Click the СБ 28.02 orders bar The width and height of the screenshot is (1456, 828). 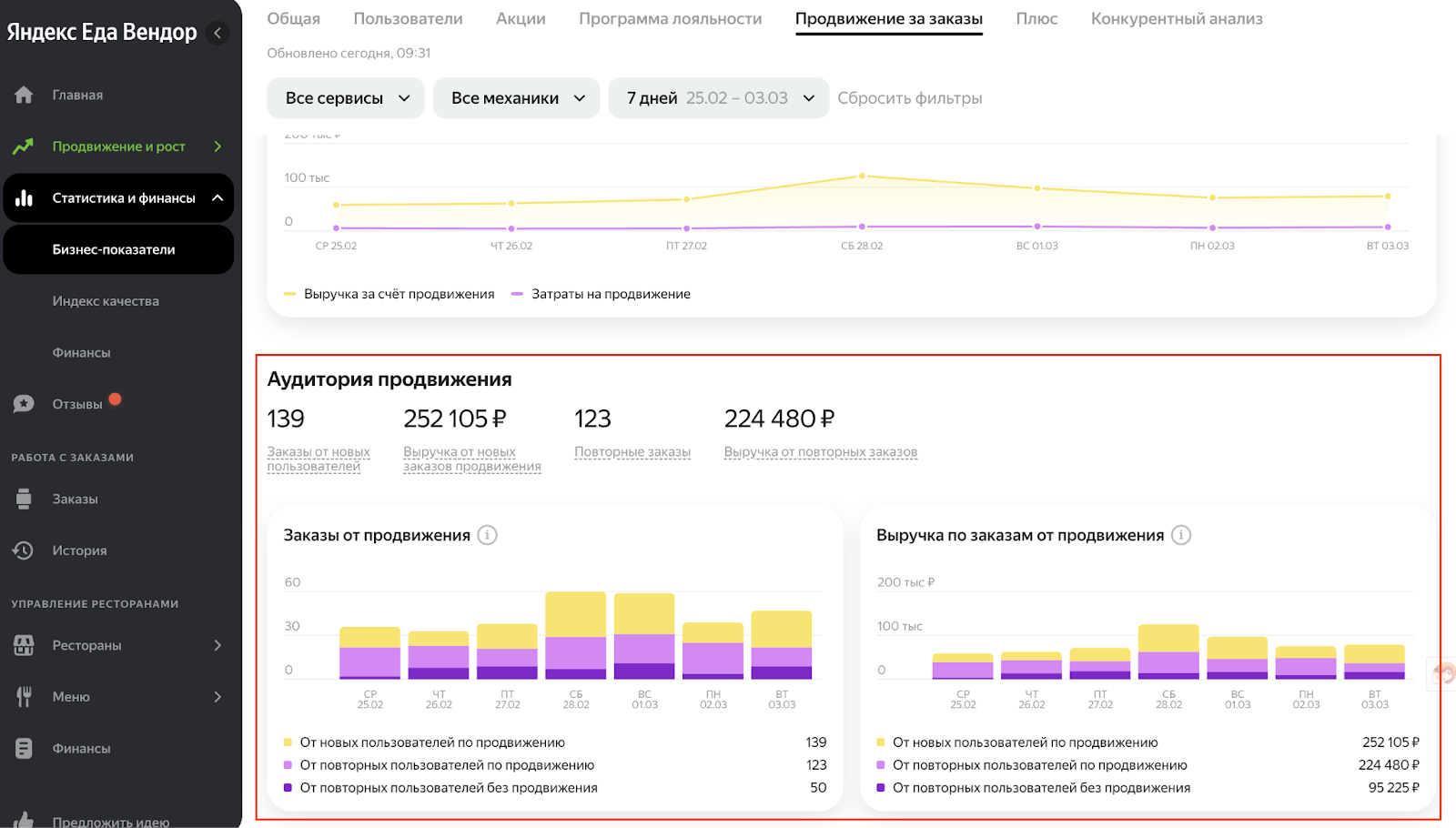click(x=576, y=635)
